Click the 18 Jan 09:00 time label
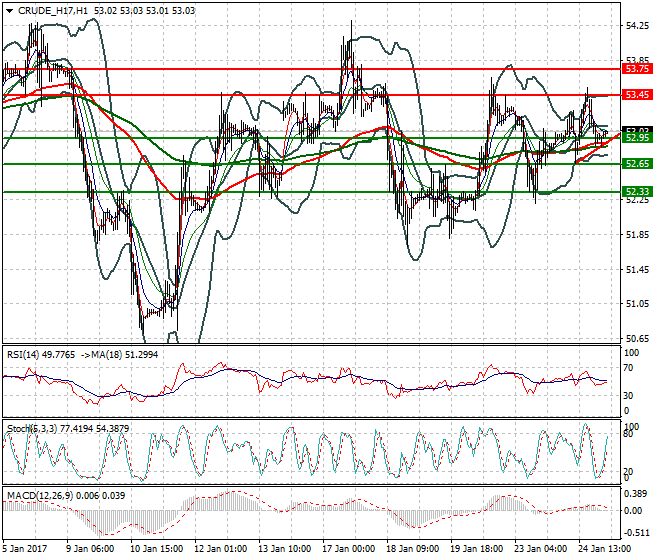 412,549
